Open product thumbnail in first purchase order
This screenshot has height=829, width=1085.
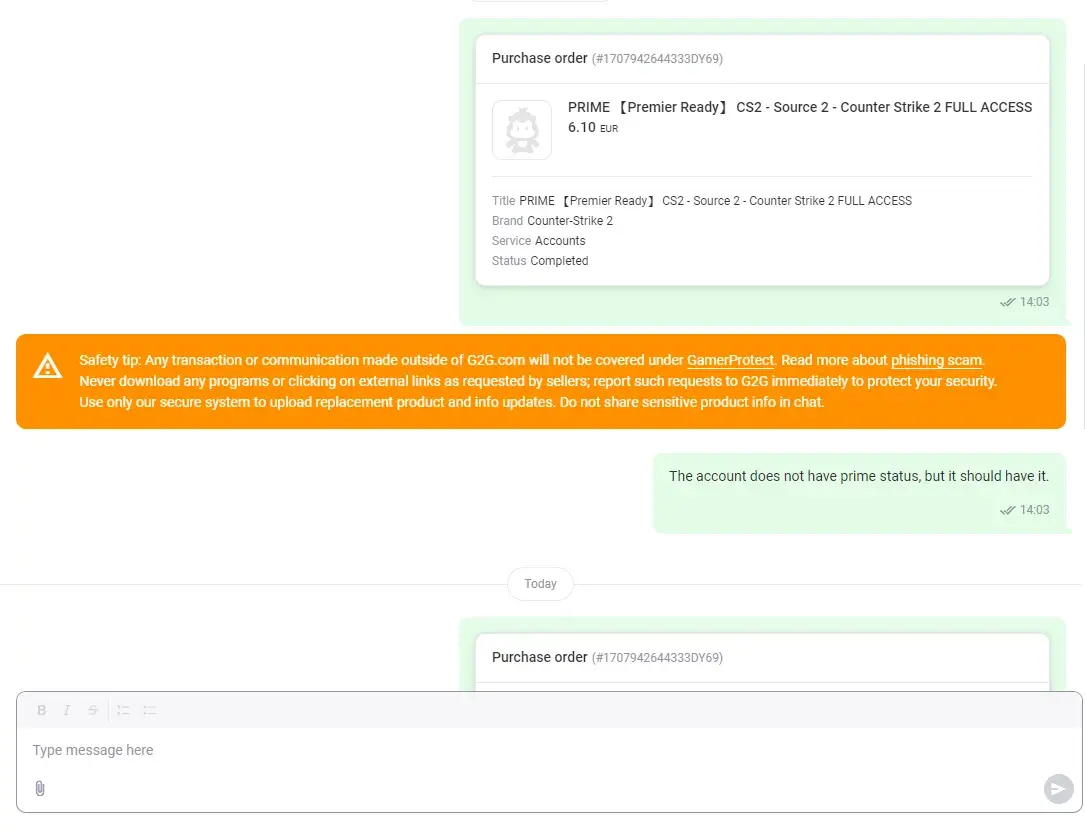pyautogui.click(x=522, y=130)
